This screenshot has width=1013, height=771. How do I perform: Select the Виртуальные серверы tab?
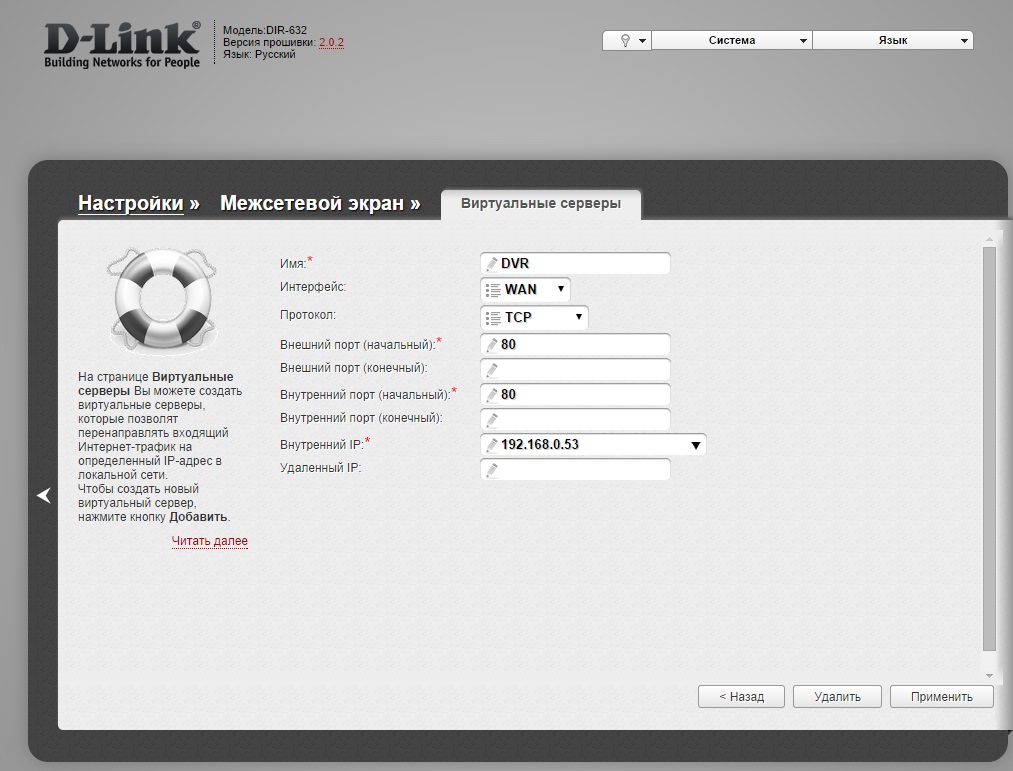point(540,203)
